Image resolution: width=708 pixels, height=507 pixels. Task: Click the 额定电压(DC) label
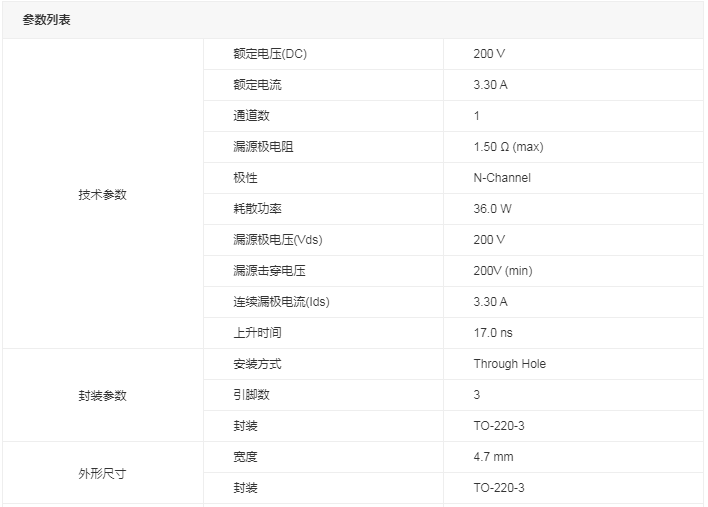(270, 54)
